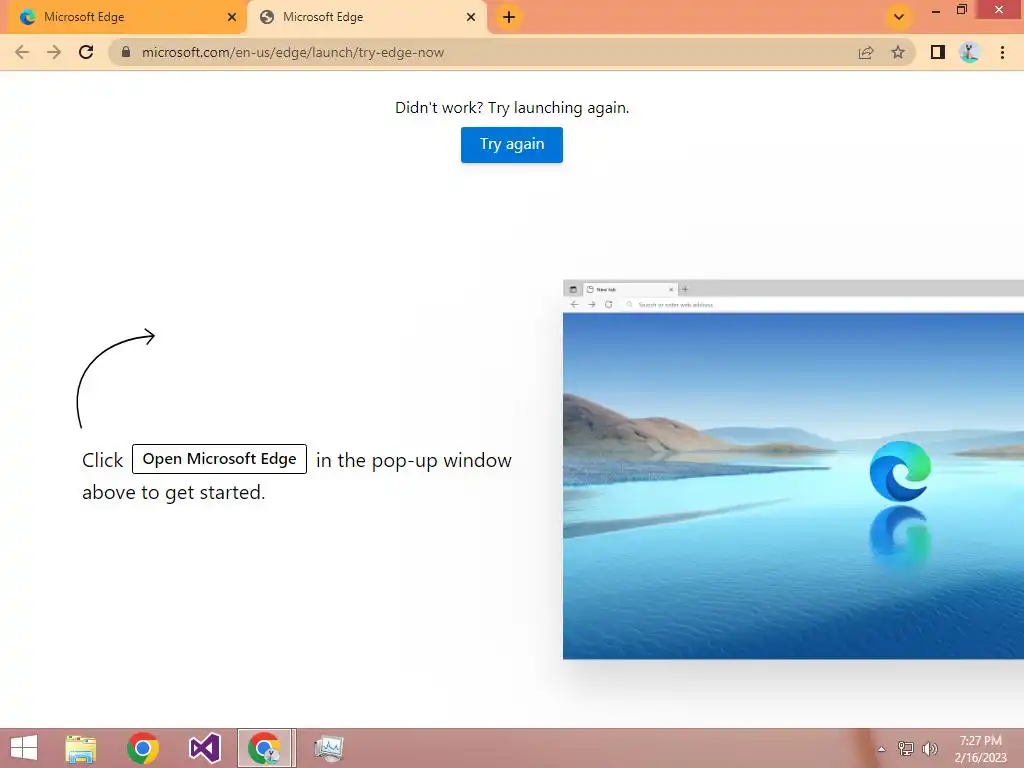Select active Chrome window in taskbar
Viewport: 1024px width, 768px height.
pos(264,748)
